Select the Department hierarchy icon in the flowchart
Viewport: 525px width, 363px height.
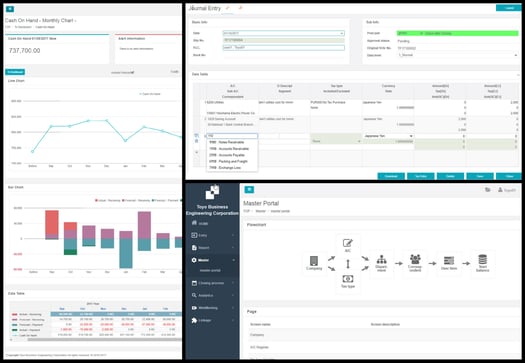pos(381,260)
